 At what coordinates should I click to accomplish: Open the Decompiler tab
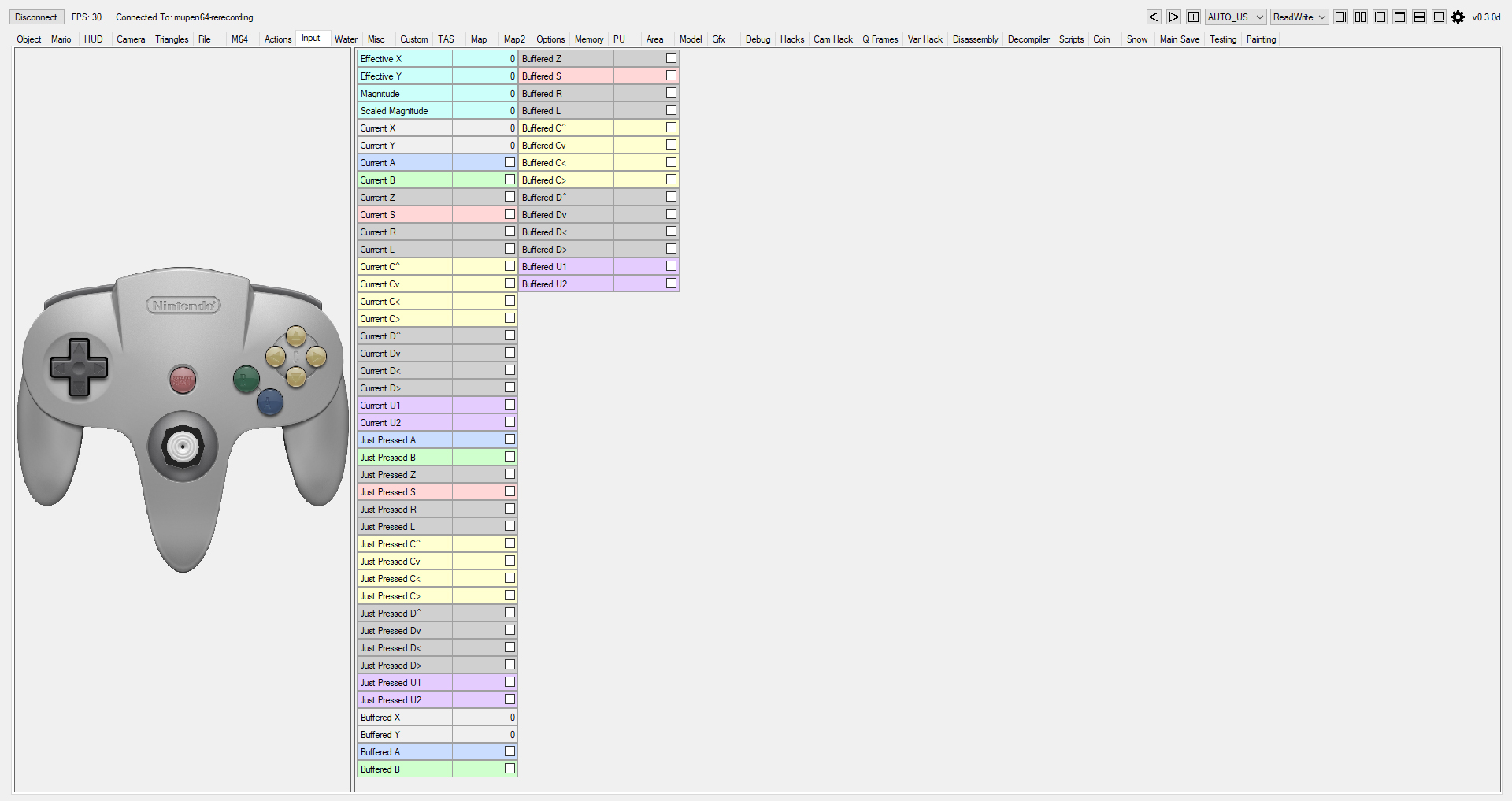tap(1028, 39)
